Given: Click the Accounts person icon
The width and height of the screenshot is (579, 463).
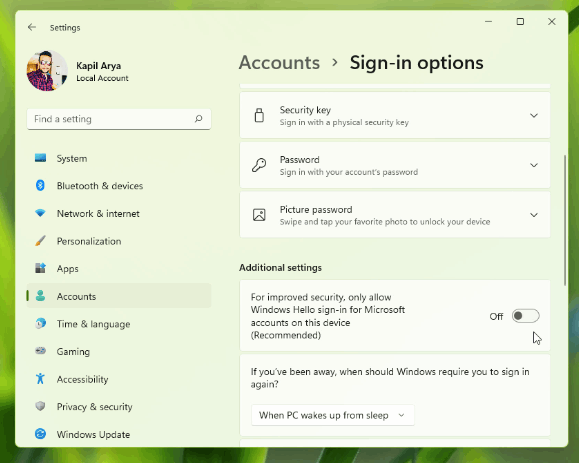Looking at the screenshot, I should click(x=40, y=295).
